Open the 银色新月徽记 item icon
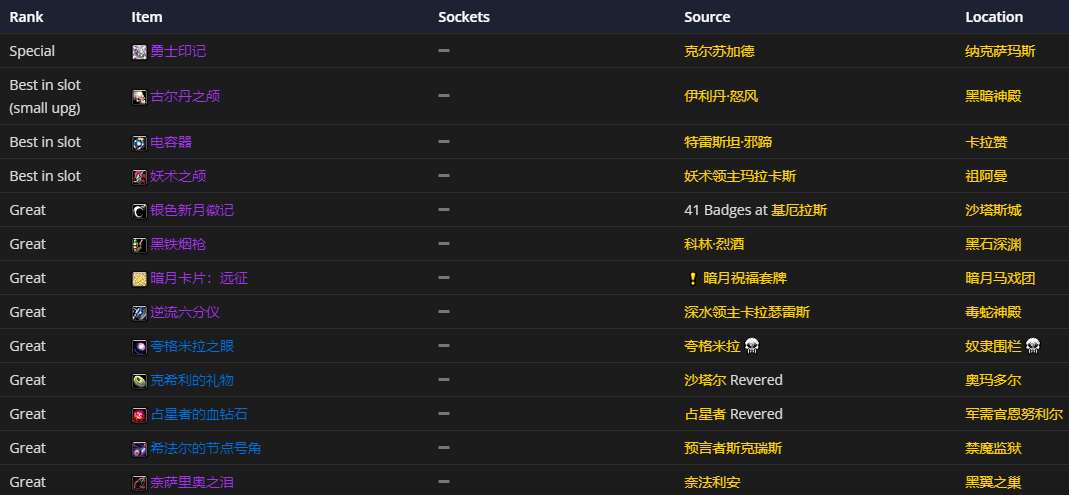 (139, 210)
